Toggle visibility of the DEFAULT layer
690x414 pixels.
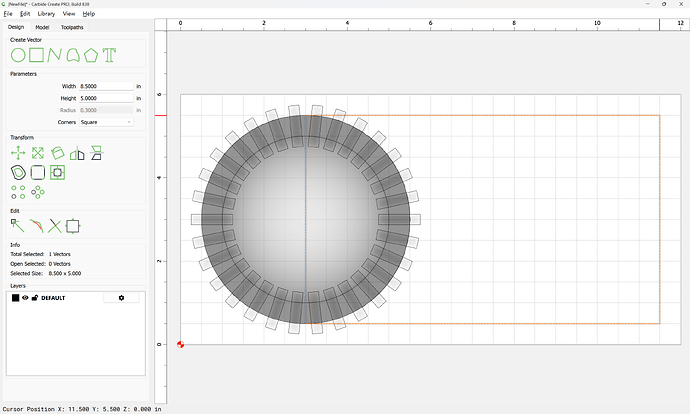click(x=26, y=298)
